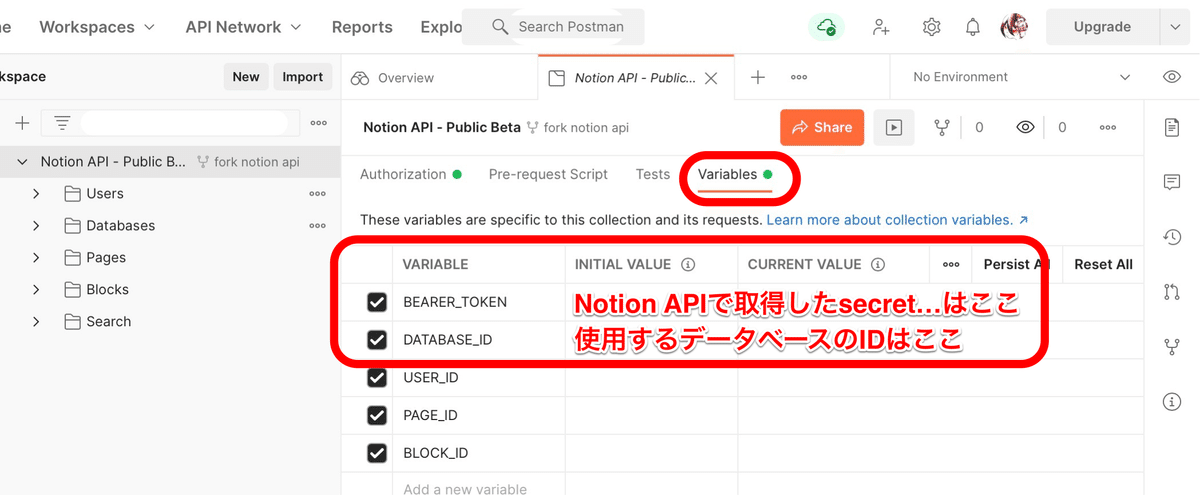
Task: Open Learn more about collection variables link
Action: (898, 219)
